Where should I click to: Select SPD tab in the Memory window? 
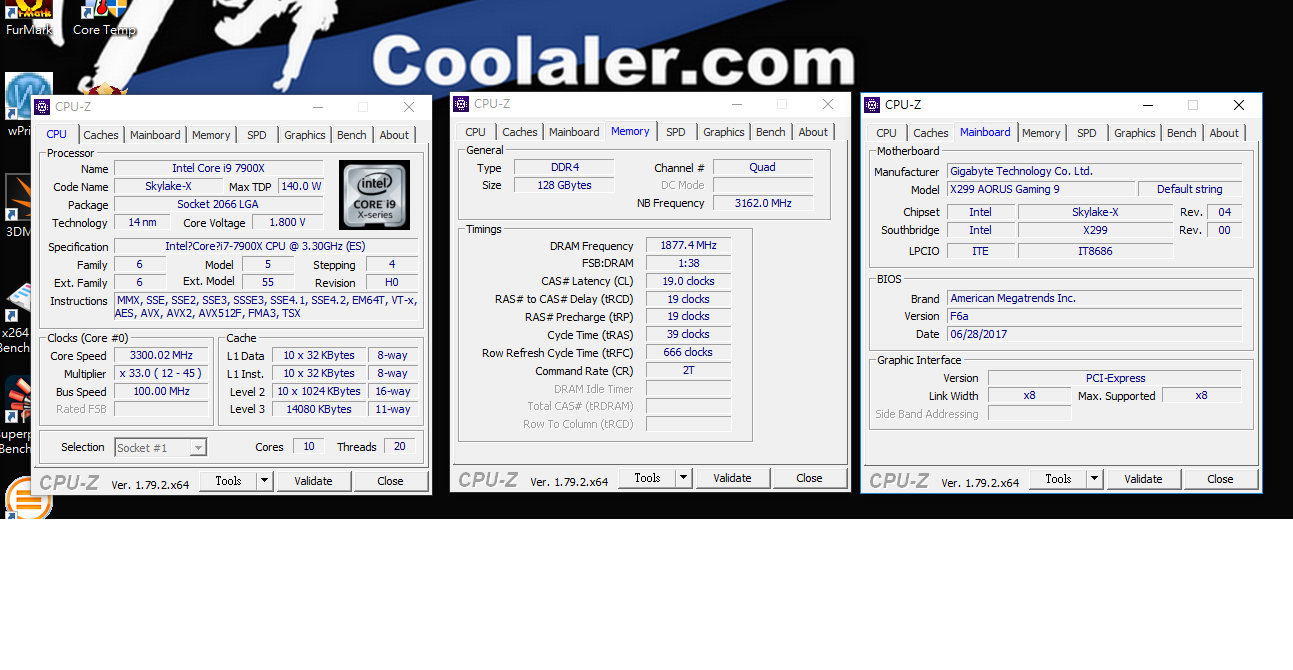676,132
